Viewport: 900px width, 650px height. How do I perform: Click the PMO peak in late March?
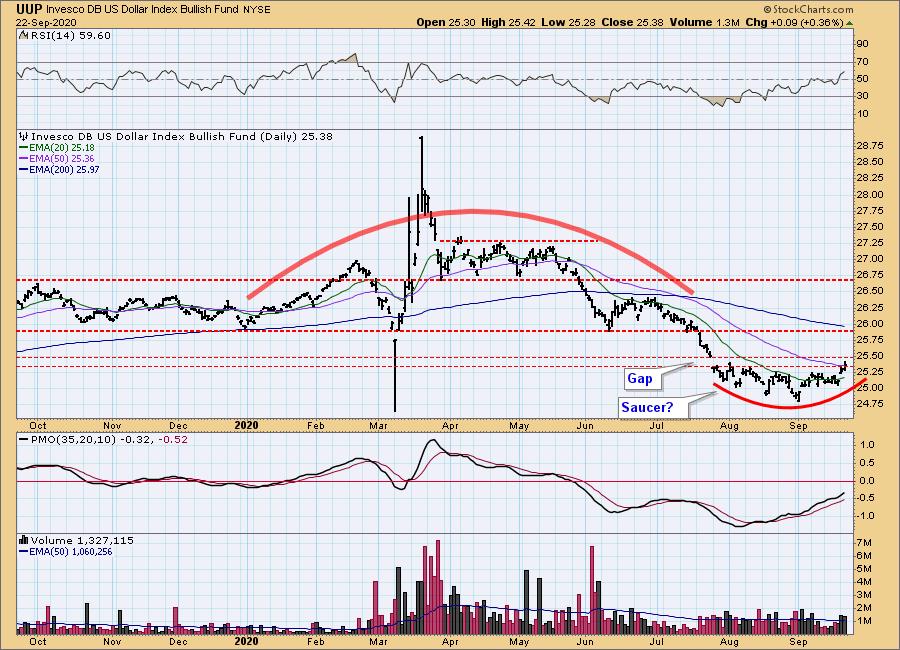coord(432,442)
